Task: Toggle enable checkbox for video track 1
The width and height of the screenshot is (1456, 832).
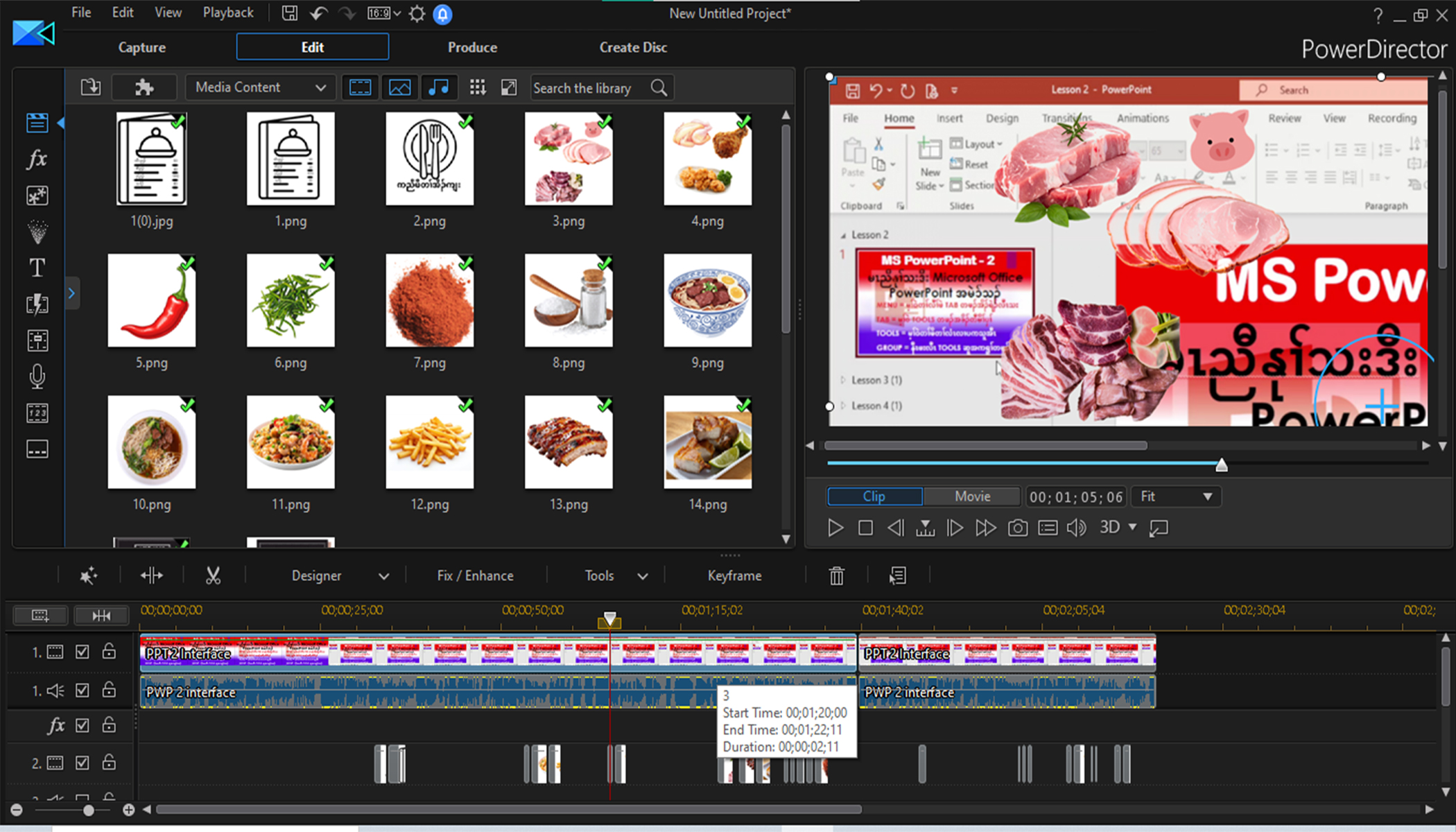Action: (83, 652)
